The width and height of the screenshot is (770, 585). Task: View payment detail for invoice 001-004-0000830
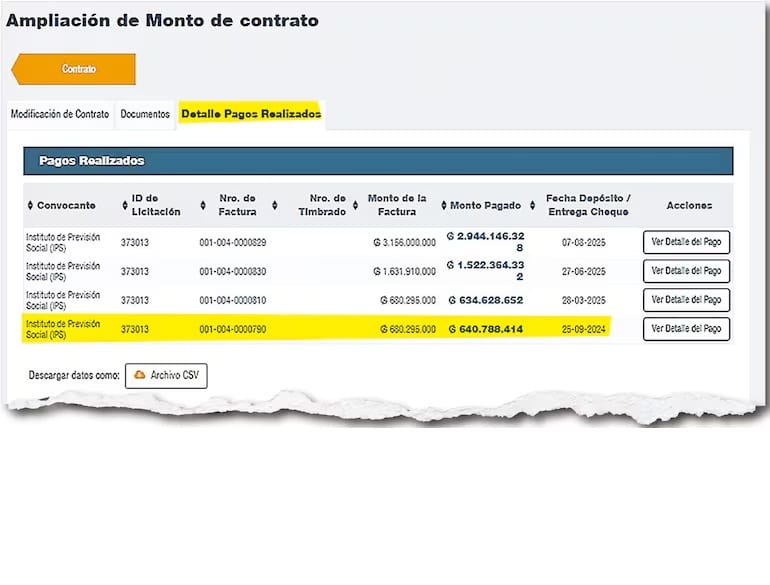coord(686,271)
